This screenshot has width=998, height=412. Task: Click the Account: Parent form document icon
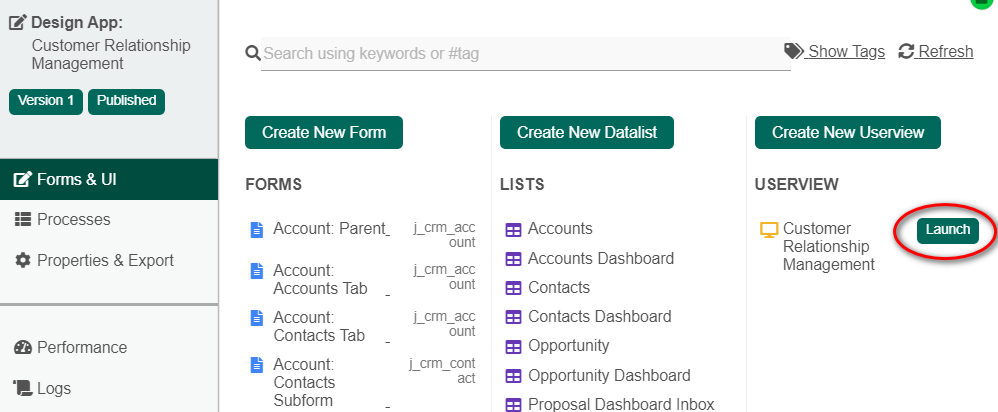click(x=256, y=230)
